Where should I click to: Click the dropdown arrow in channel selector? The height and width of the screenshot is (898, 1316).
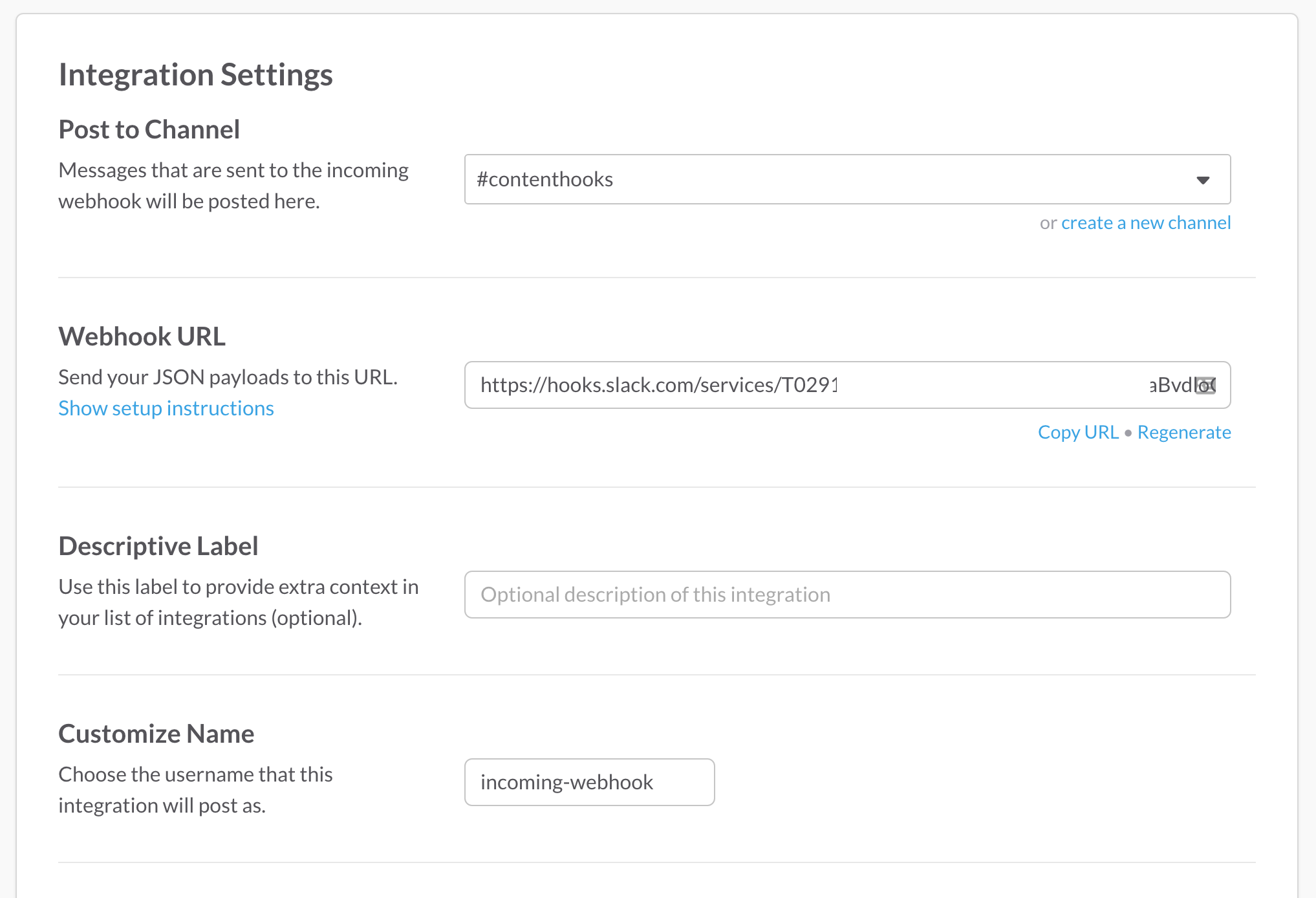(x=1203, y=180)
